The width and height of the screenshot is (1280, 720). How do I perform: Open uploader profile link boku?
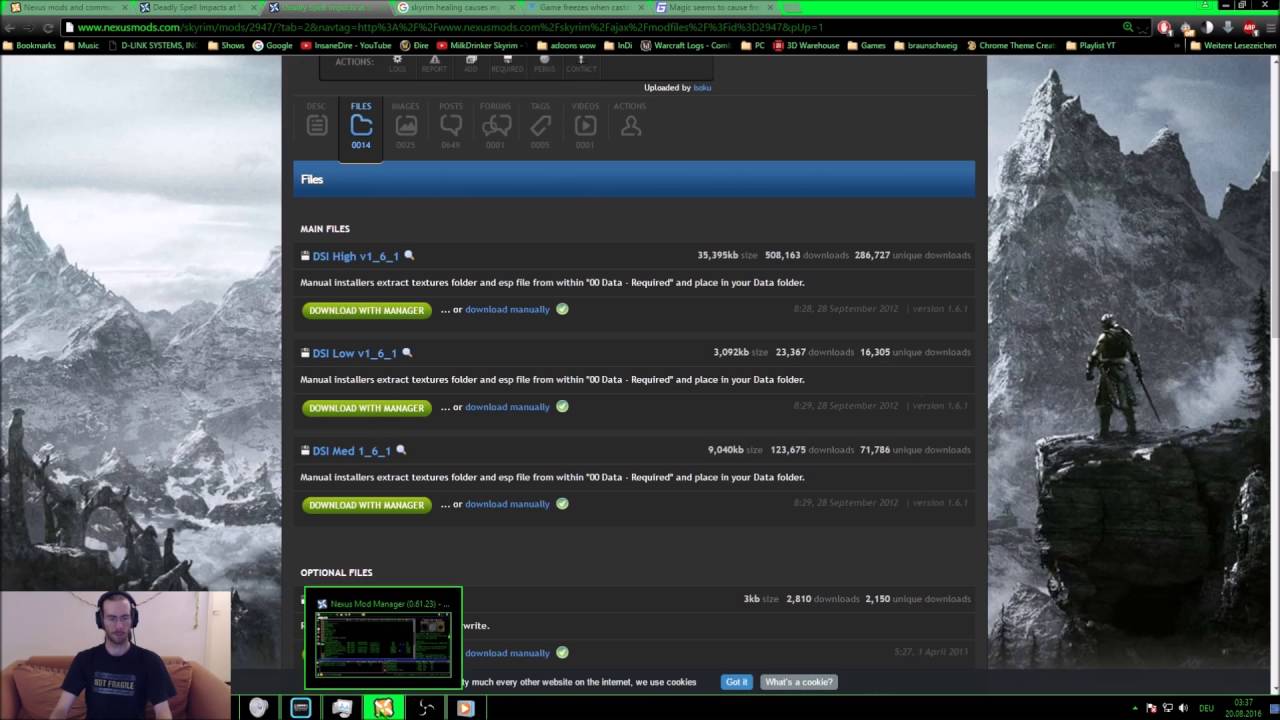tap(702, 88)
